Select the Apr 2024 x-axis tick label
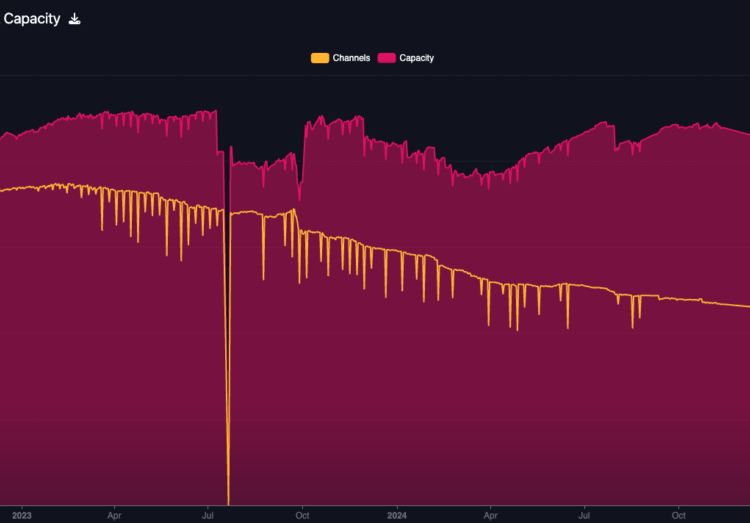750x523 pixels. pos(490,516)
